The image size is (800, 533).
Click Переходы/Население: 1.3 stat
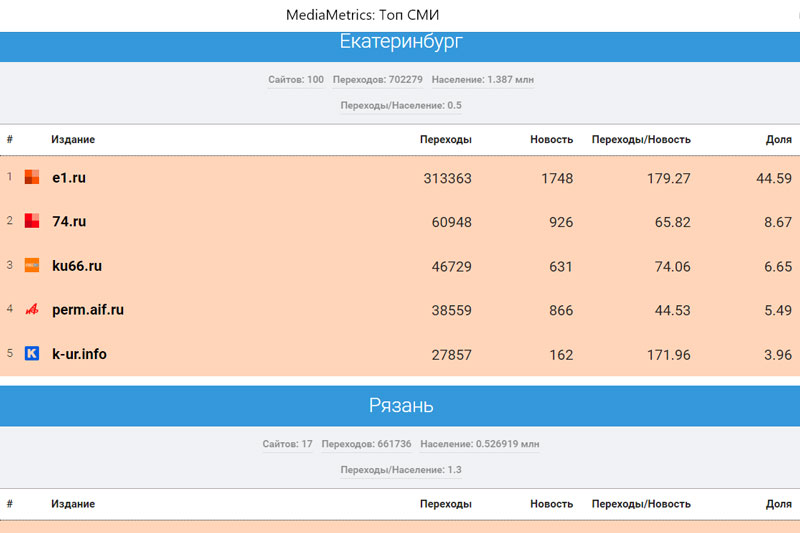point(401,470)
